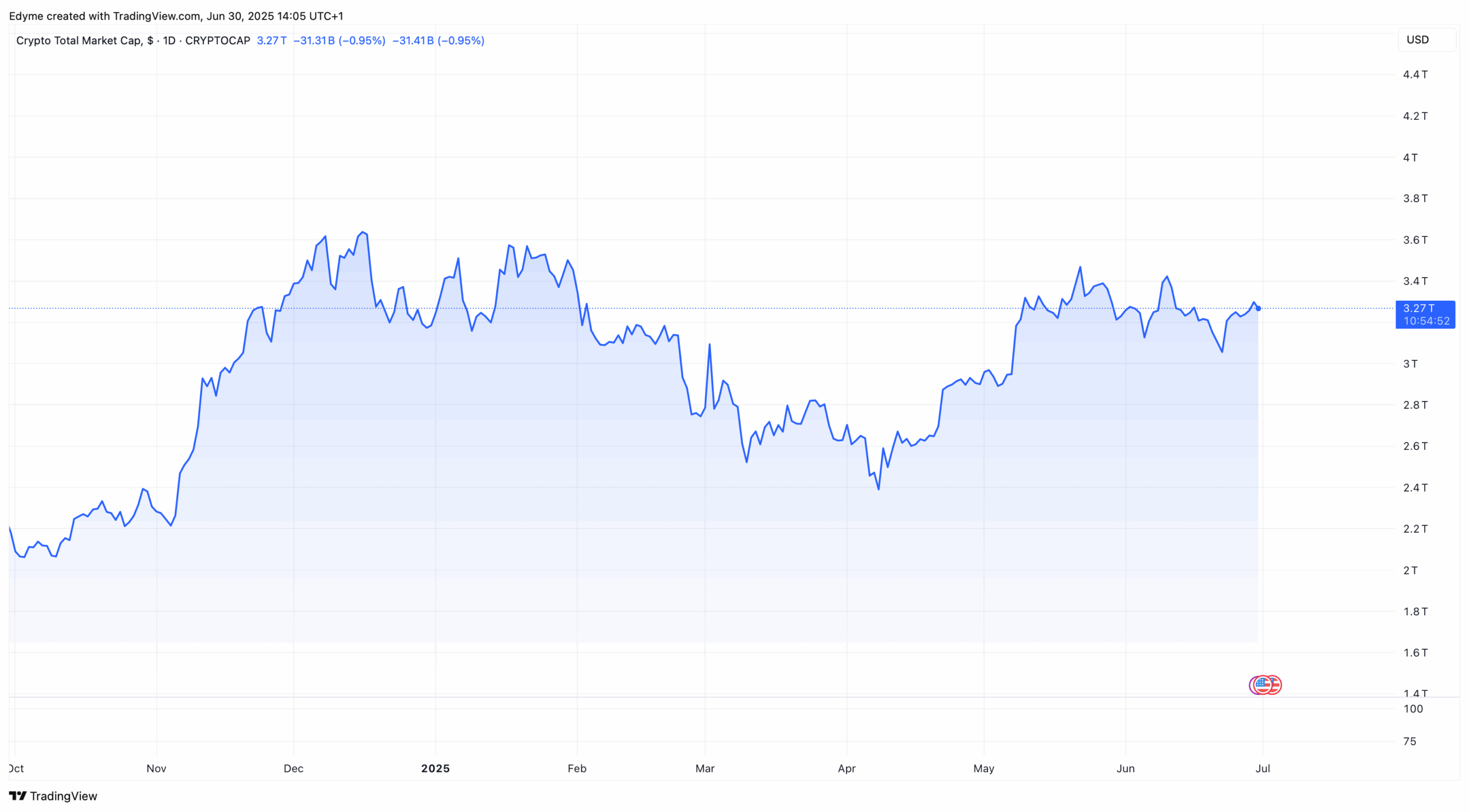Click the Dec label on the time axis
1469x812 pixels.
[293, 768]
